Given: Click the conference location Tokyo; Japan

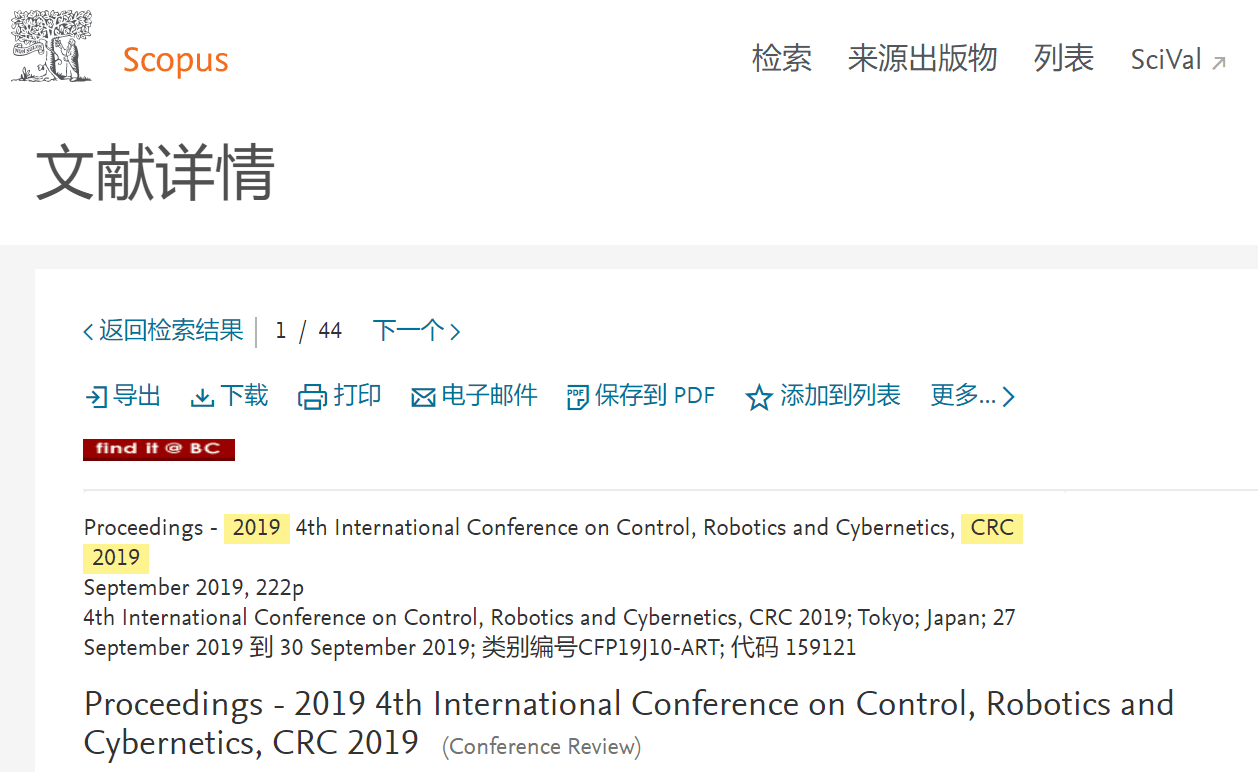Looking at the screenshot, I should click(x=921, y=618).
